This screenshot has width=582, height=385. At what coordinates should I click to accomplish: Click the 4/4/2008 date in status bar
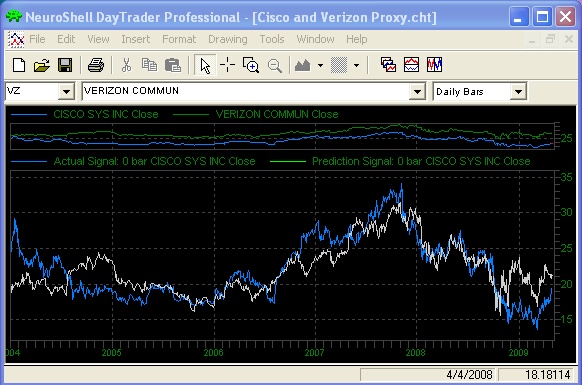[470, 375]
